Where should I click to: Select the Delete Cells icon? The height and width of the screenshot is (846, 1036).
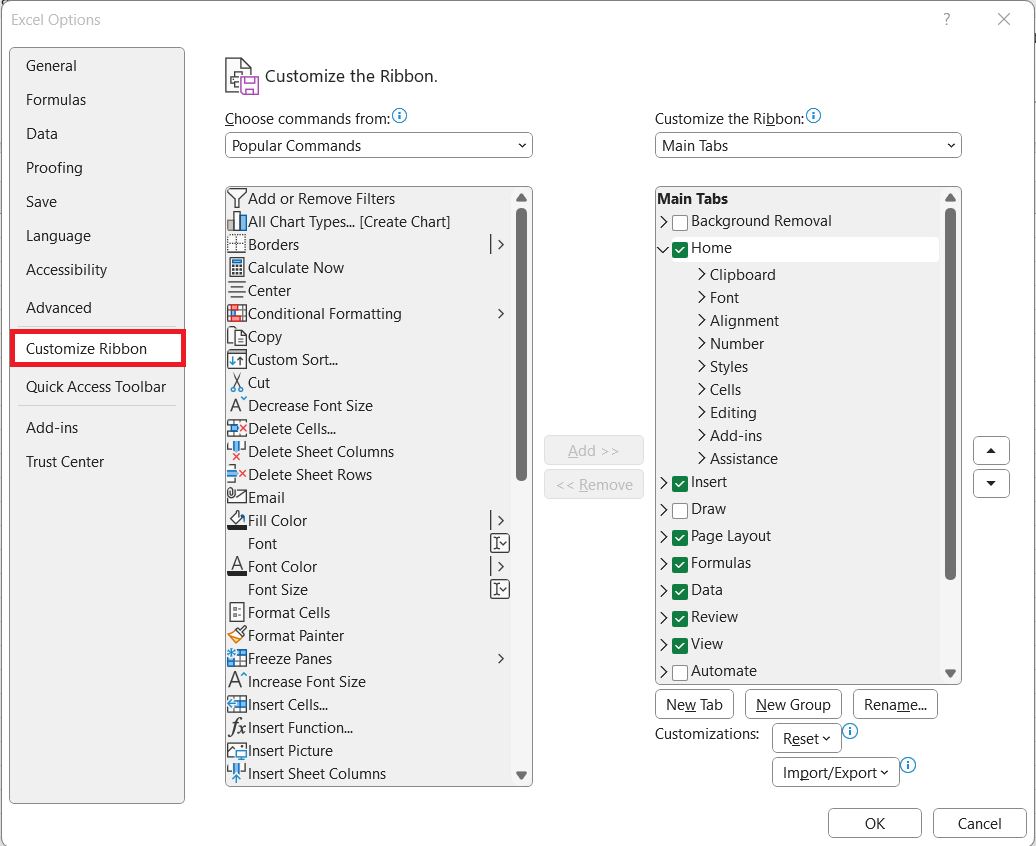click(x=237, y=428)
